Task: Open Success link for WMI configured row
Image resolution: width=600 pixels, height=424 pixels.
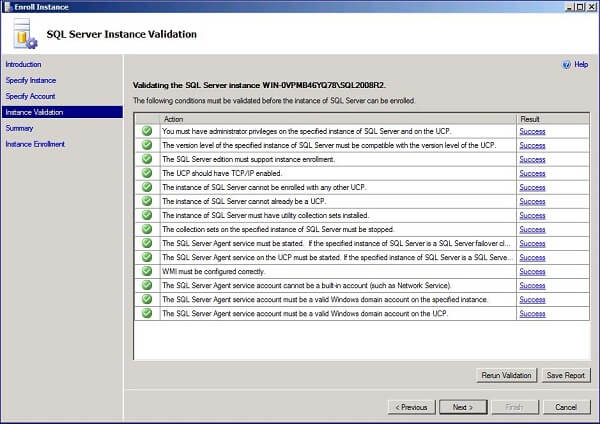Action: [x=532, y=272]
